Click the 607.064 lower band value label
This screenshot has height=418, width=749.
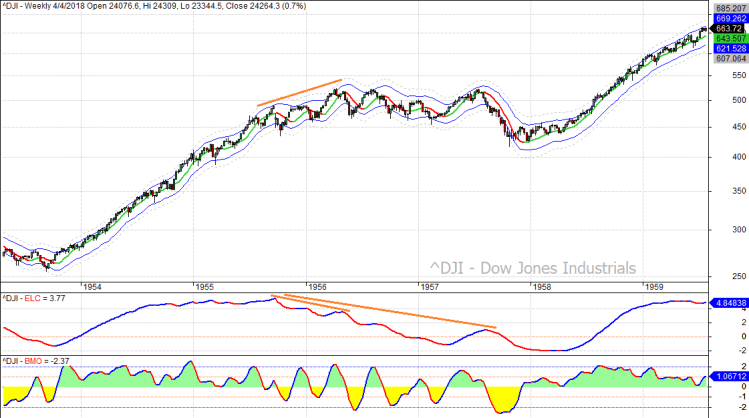click(x=726, y=59)
